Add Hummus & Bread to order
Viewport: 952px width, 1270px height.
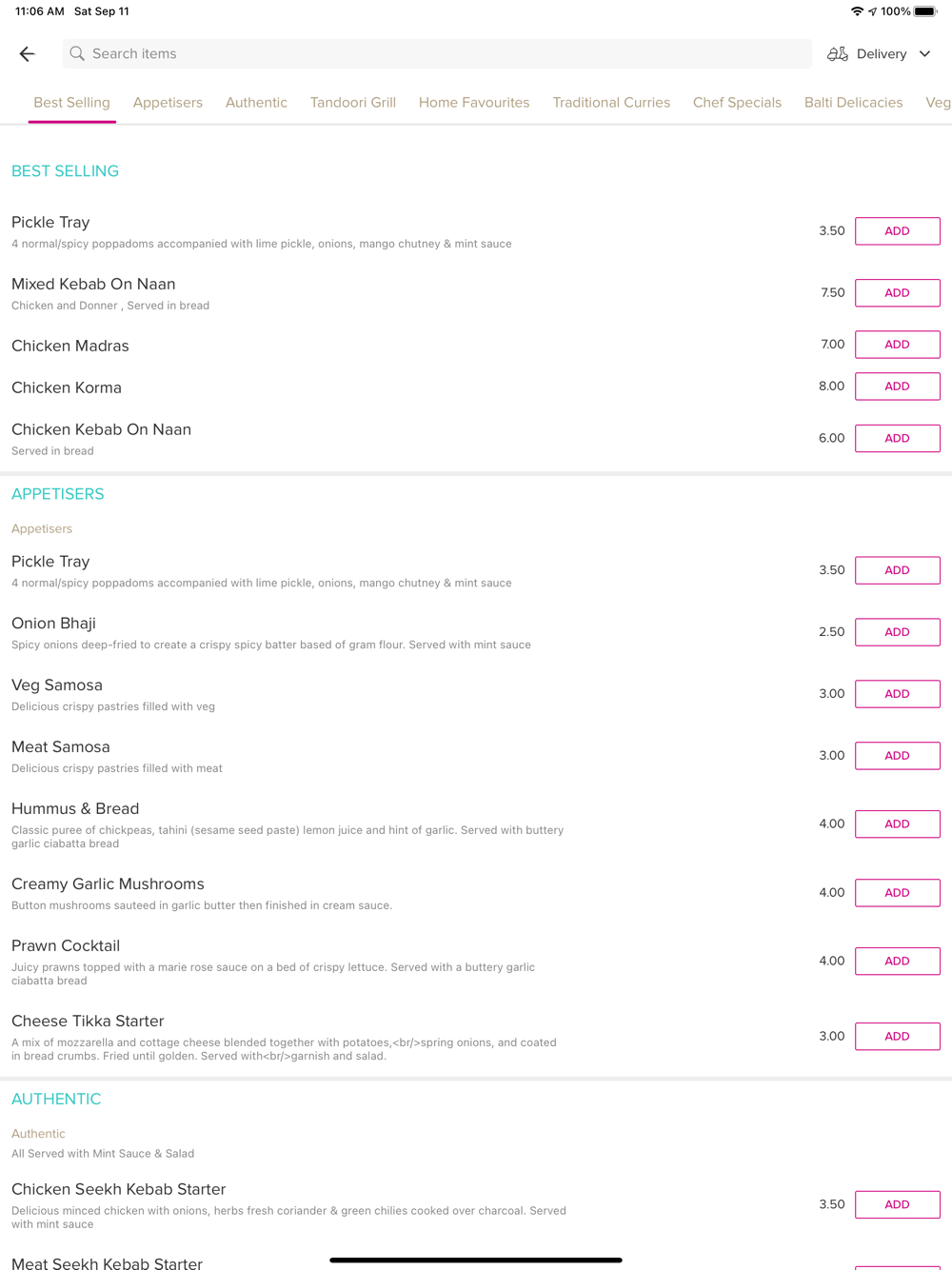click(897, 824)
